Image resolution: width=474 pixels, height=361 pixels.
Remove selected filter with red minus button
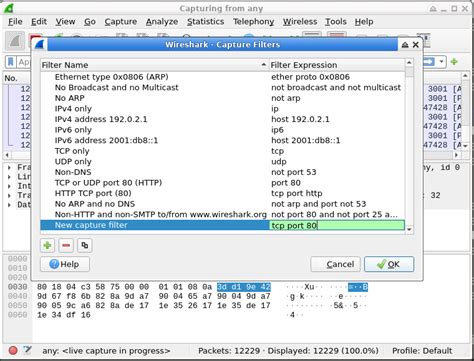tap(66, 246)
